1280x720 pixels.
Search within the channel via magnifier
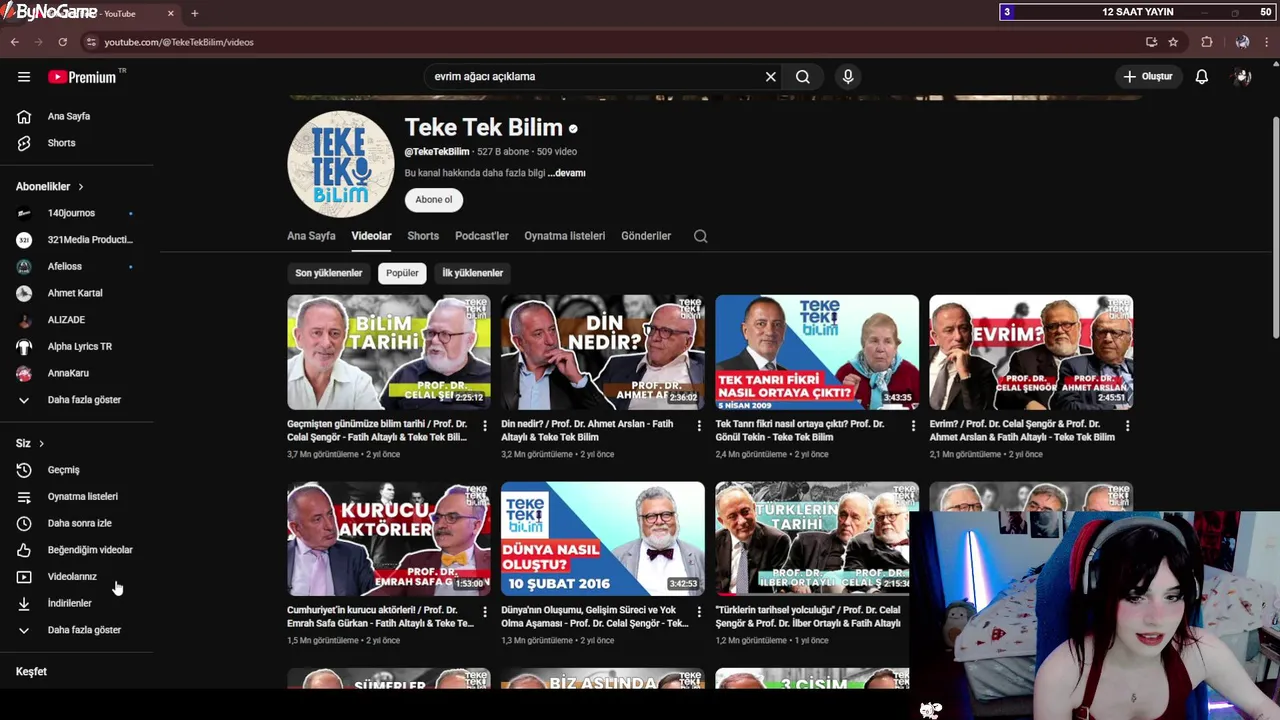[700, 236]
